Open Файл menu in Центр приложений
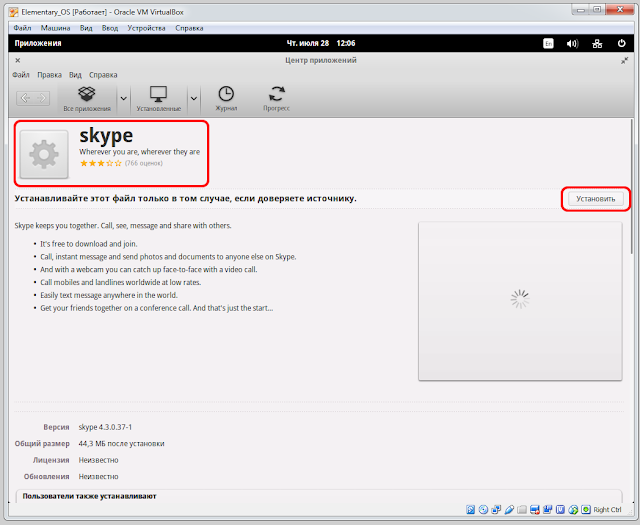The image size is (640, 525). click(x=21, y=75)
